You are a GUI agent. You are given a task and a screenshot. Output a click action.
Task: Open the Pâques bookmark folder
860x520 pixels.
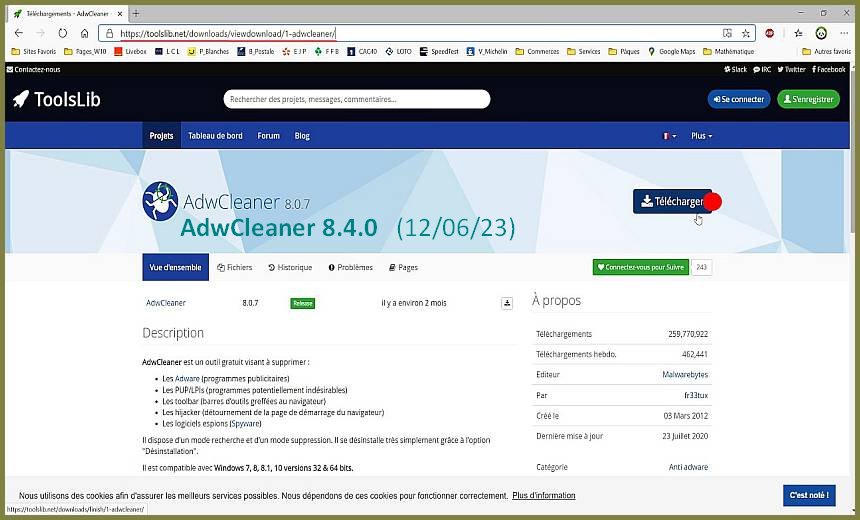(x=624, y=51)
